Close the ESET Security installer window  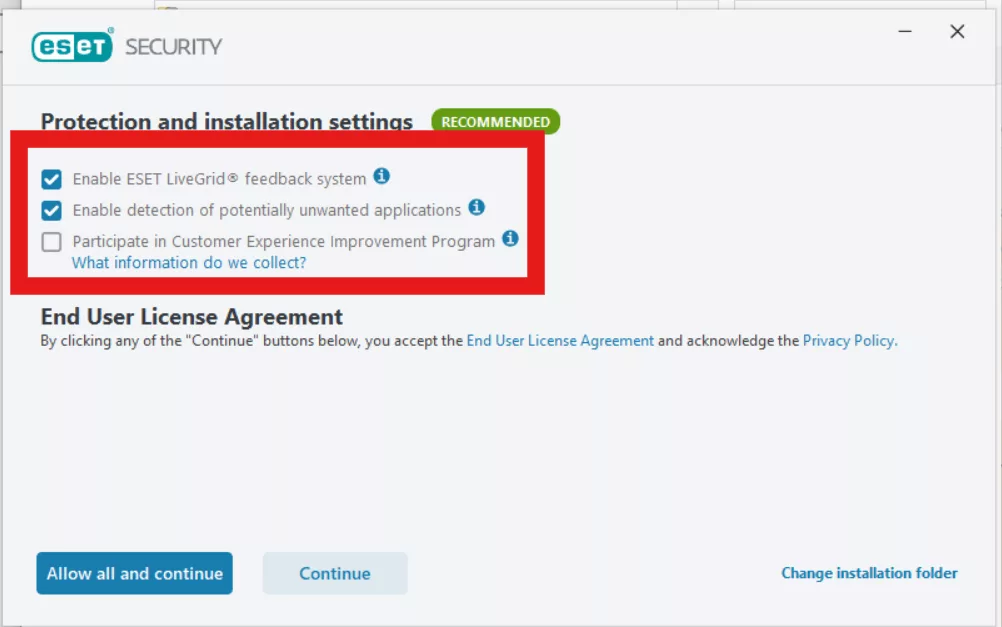tap(957, 31)
